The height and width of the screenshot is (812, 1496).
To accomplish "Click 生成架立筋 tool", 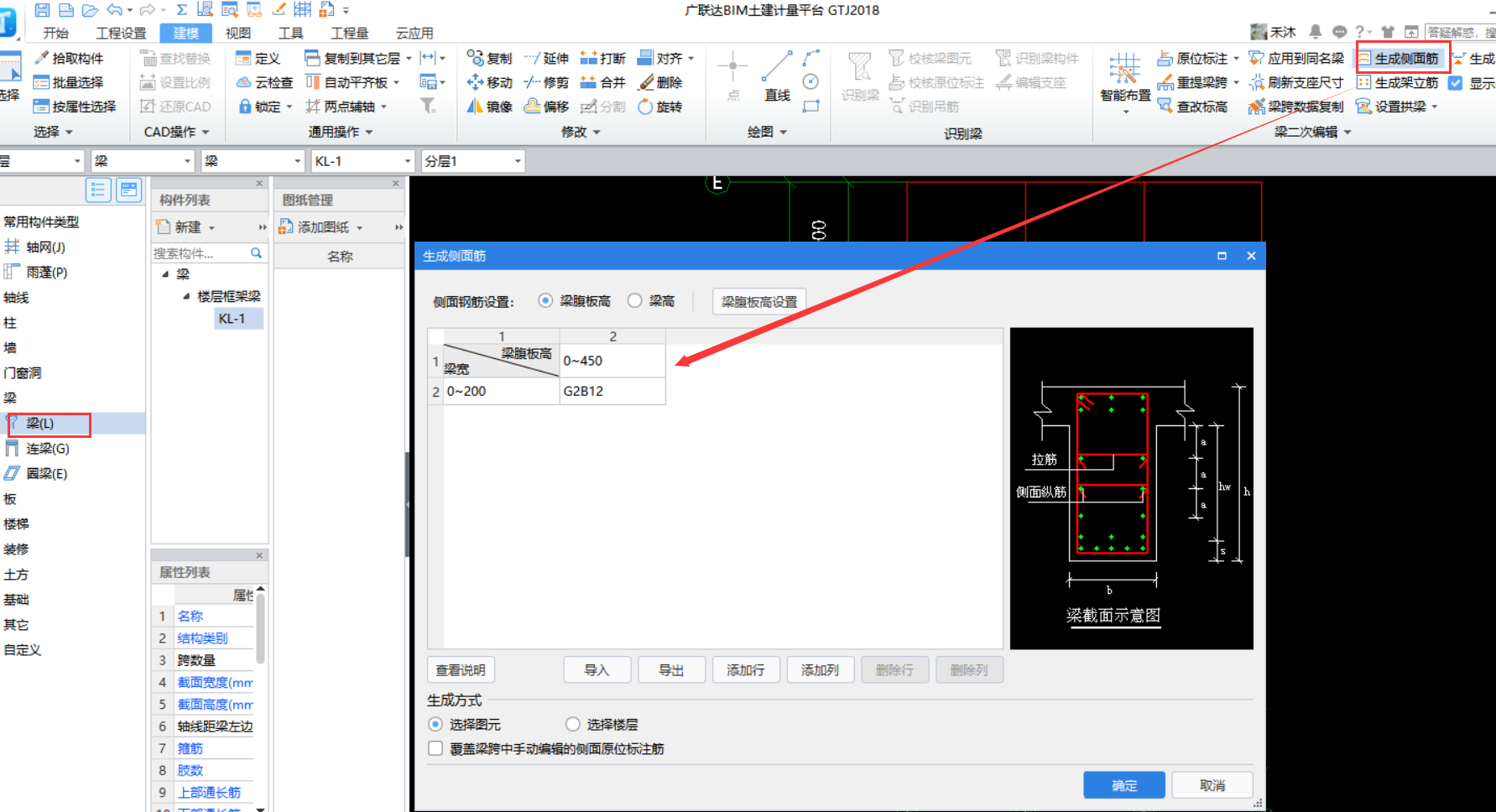I will point(1399,82).
